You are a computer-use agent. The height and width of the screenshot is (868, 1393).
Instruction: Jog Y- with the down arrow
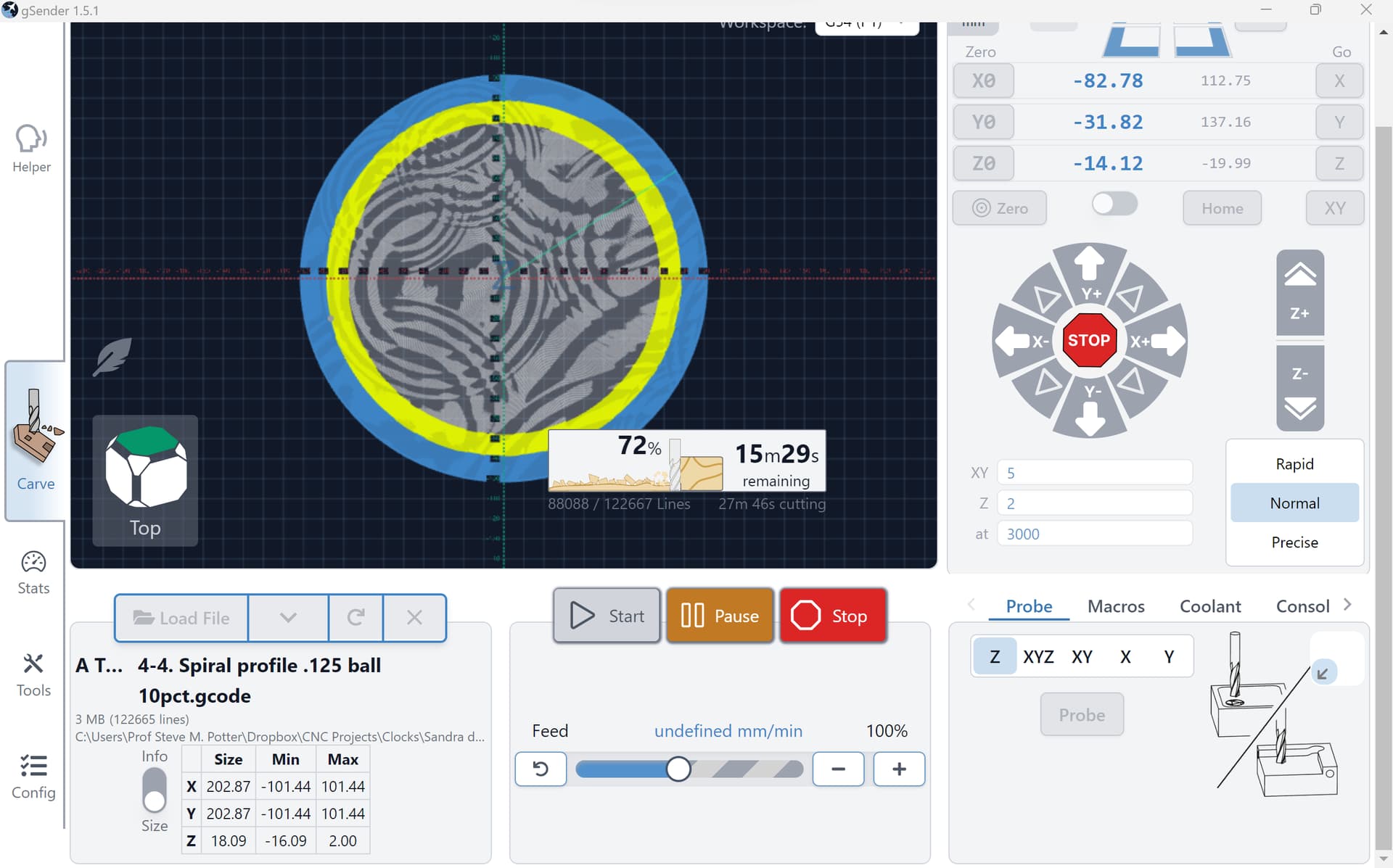pos(1090,410)
